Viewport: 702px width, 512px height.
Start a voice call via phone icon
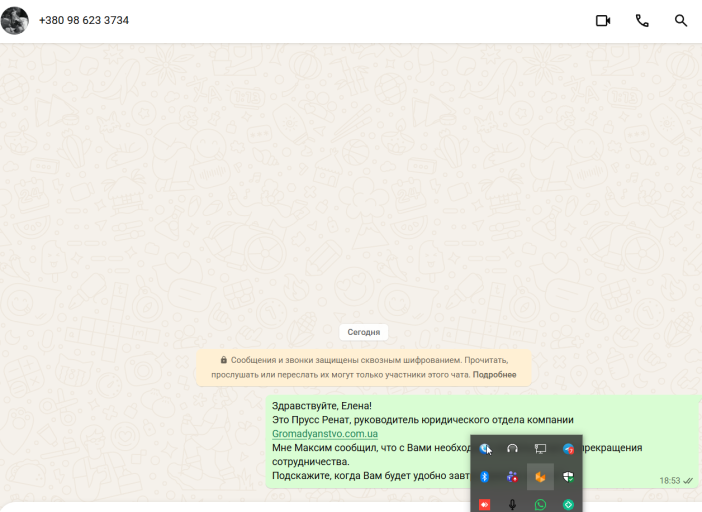(642, 21)
